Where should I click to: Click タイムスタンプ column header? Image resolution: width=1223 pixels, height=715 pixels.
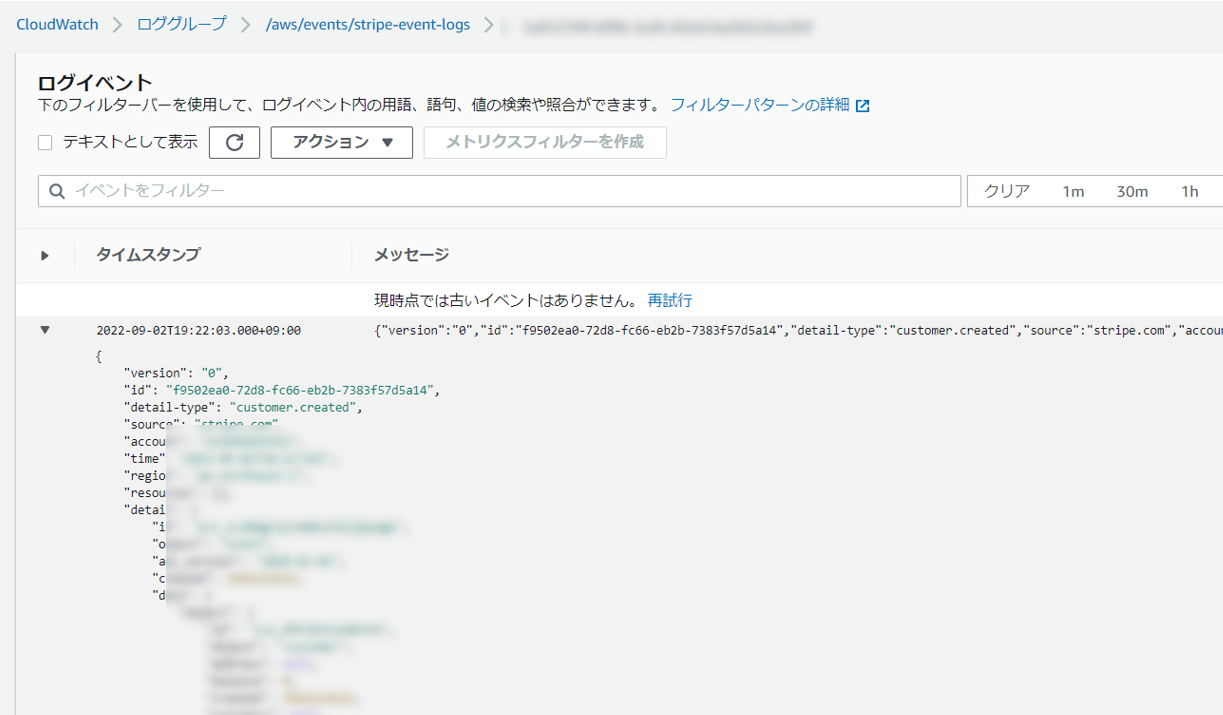pyautogui.click(x=148, y=255)
